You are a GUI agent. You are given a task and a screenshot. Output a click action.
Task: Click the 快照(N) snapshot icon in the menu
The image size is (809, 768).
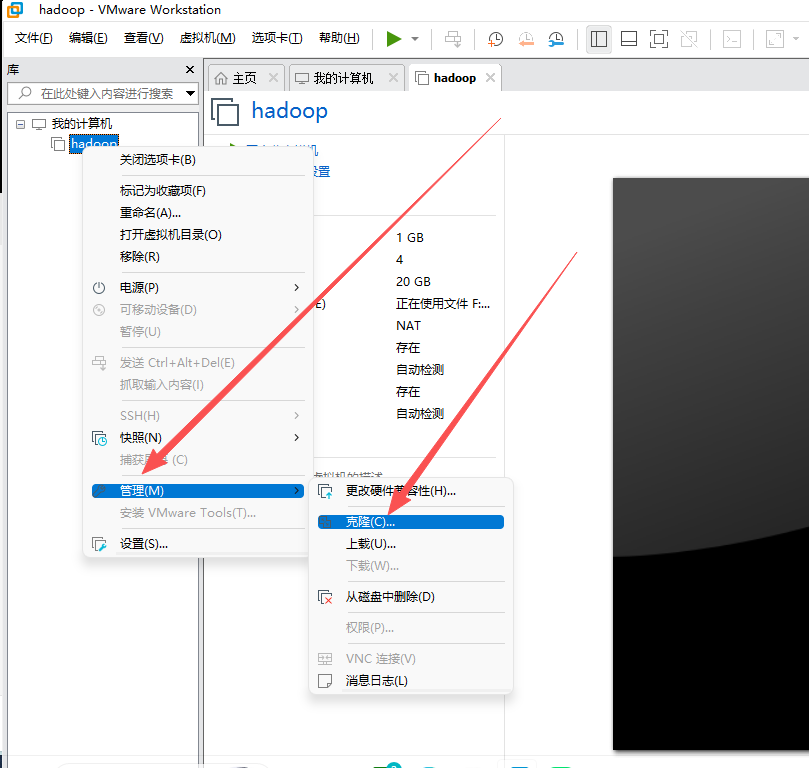pyautogui.click(x=99, y=438)
